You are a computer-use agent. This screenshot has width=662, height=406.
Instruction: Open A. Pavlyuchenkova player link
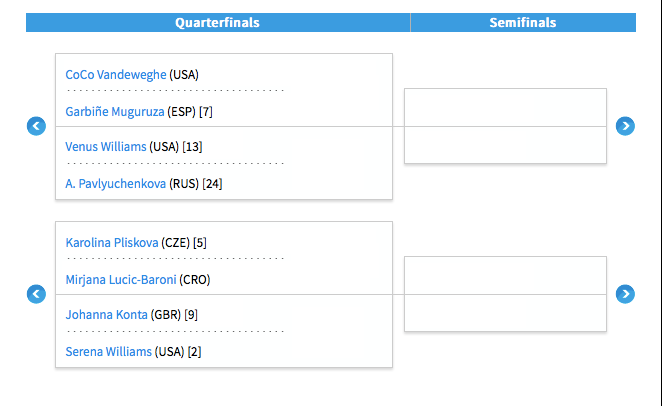[116, 184]
